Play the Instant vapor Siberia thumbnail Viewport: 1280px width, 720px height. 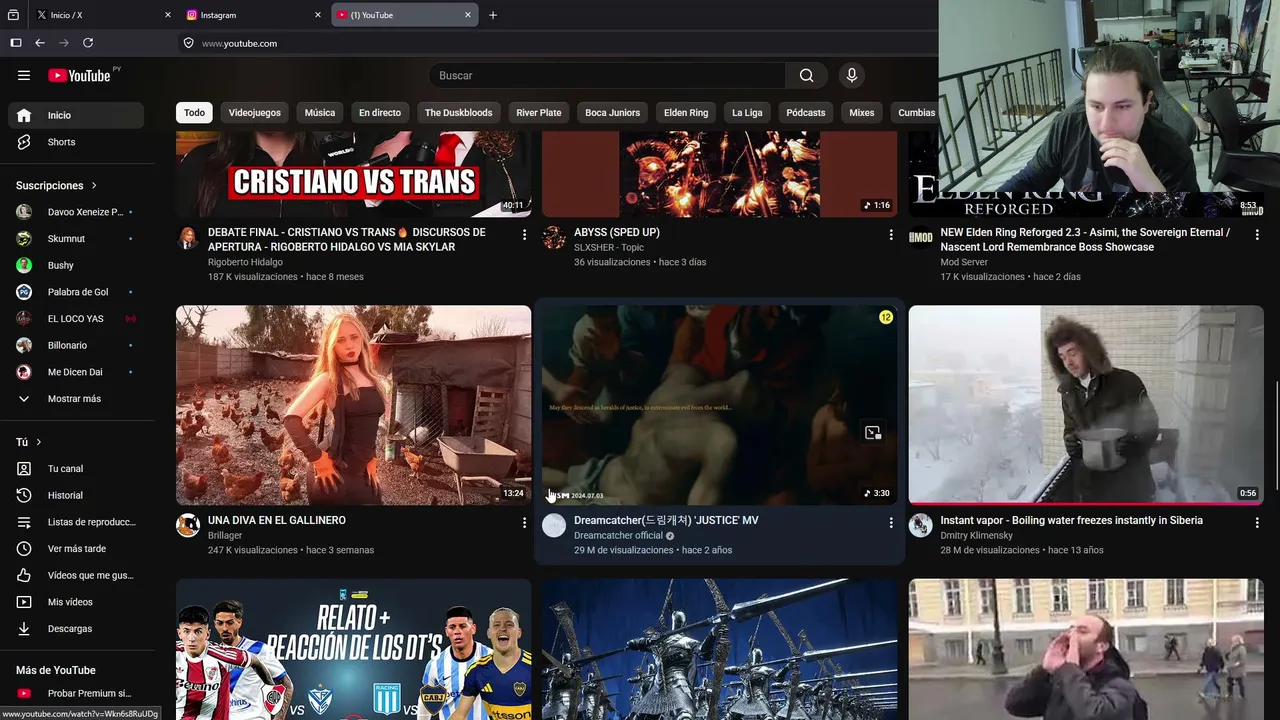pyautogui.click(x=1086, y=405)
